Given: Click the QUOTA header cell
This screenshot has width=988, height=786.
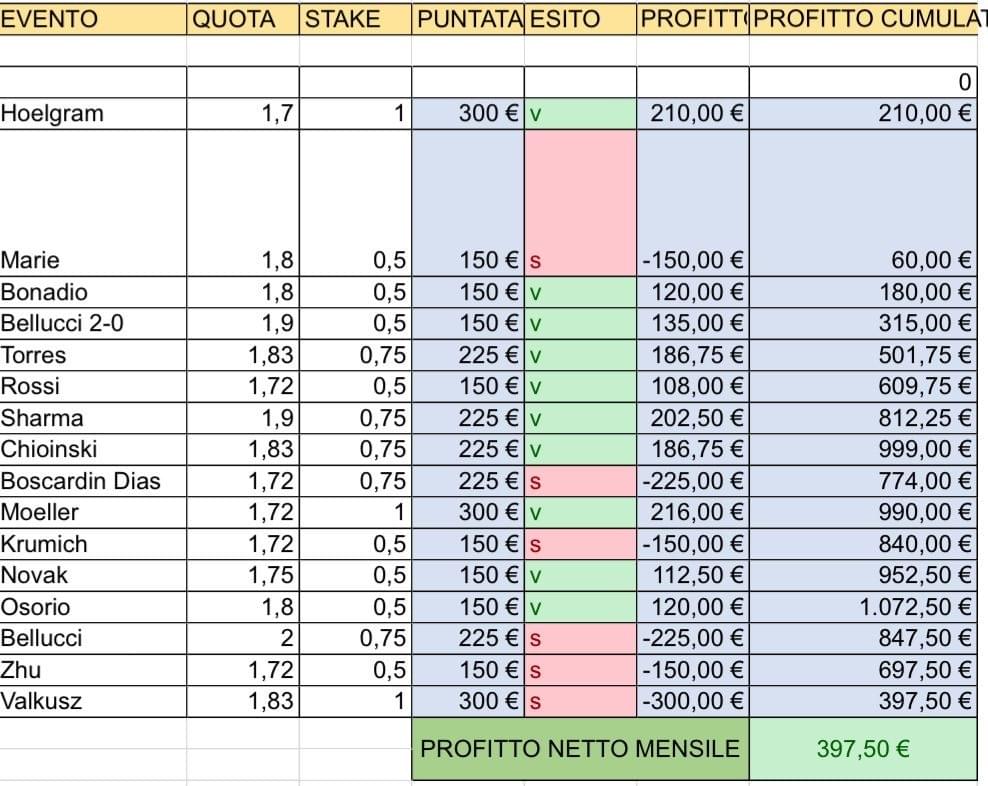Looking at the screenshot, I should pos(242,19).
